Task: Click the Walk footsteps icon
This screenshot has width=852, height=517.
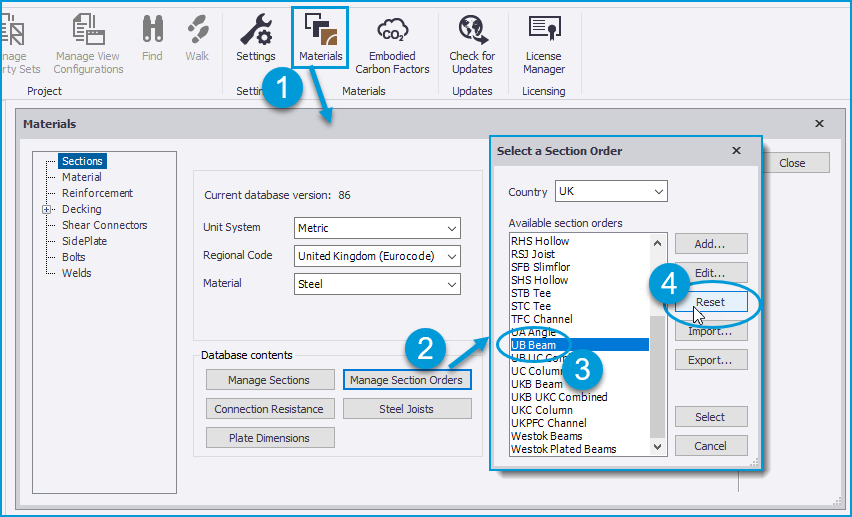Action: coord(197,29)
